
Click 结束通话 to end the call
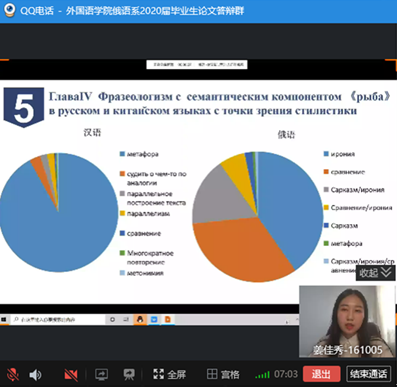click(x=368, y=374)
